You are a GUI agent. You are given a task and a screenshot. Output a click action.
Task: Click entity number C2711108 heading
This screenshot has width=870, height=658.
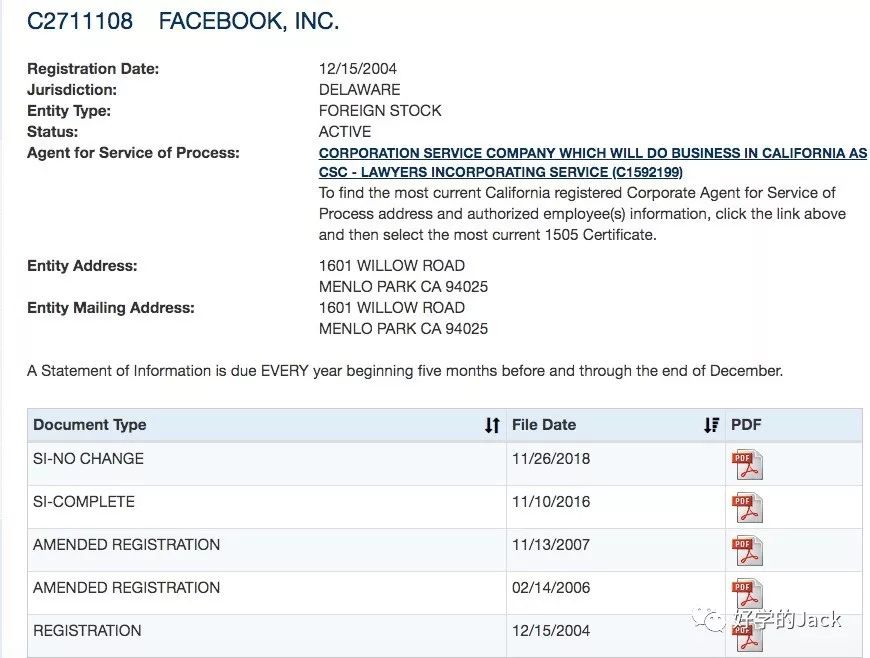click(x=80, y=21)
